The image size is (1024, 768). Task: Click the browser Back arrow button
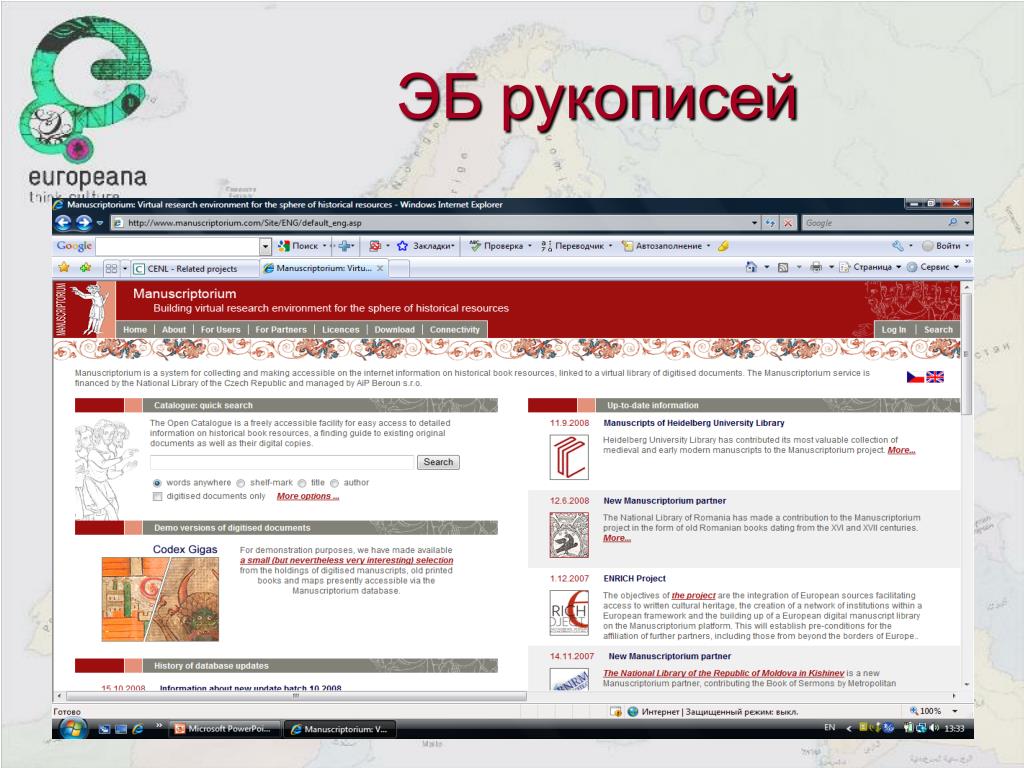(x=63, y=223)
